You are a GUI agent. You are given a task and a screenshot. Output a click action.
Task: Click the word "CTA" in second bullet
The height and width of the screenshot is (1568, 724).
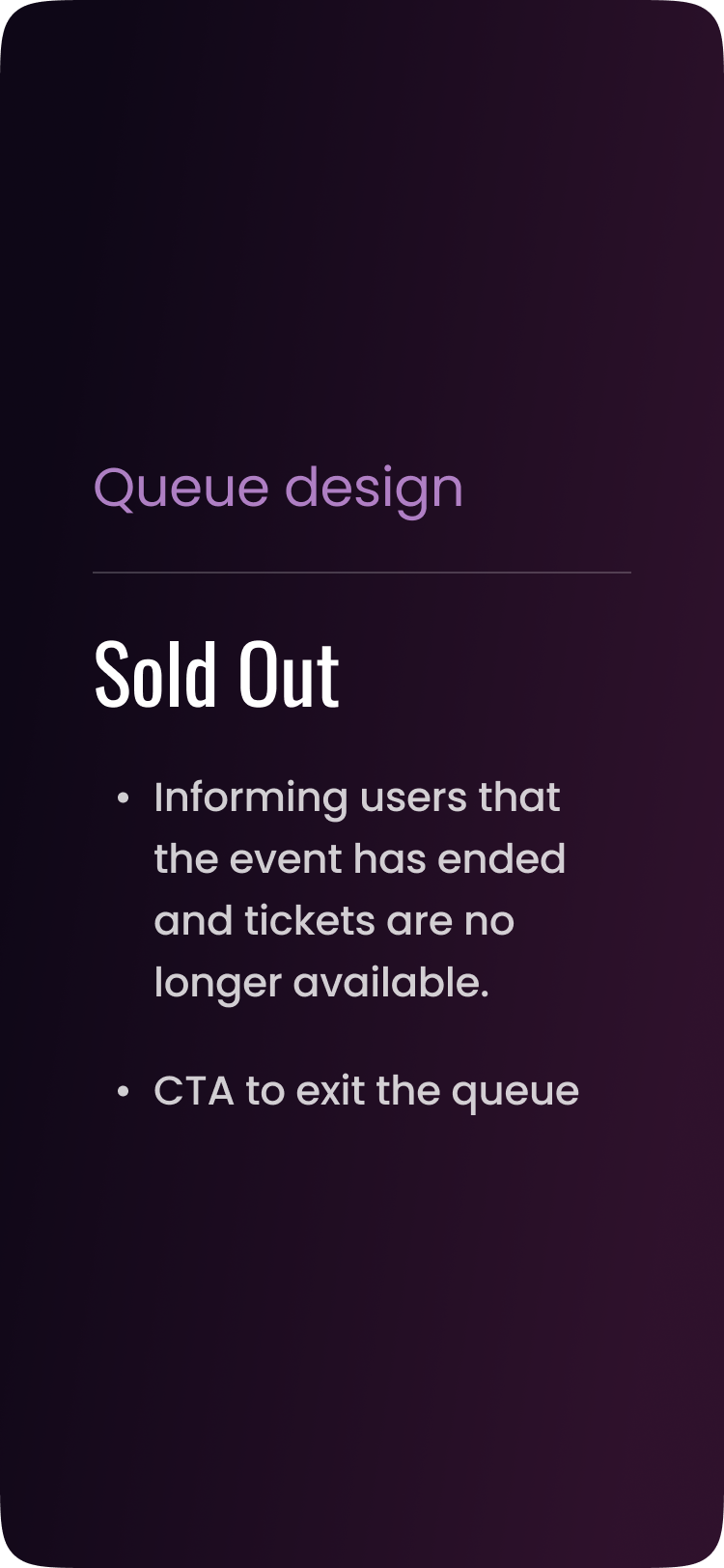[x=194, y=1092]
